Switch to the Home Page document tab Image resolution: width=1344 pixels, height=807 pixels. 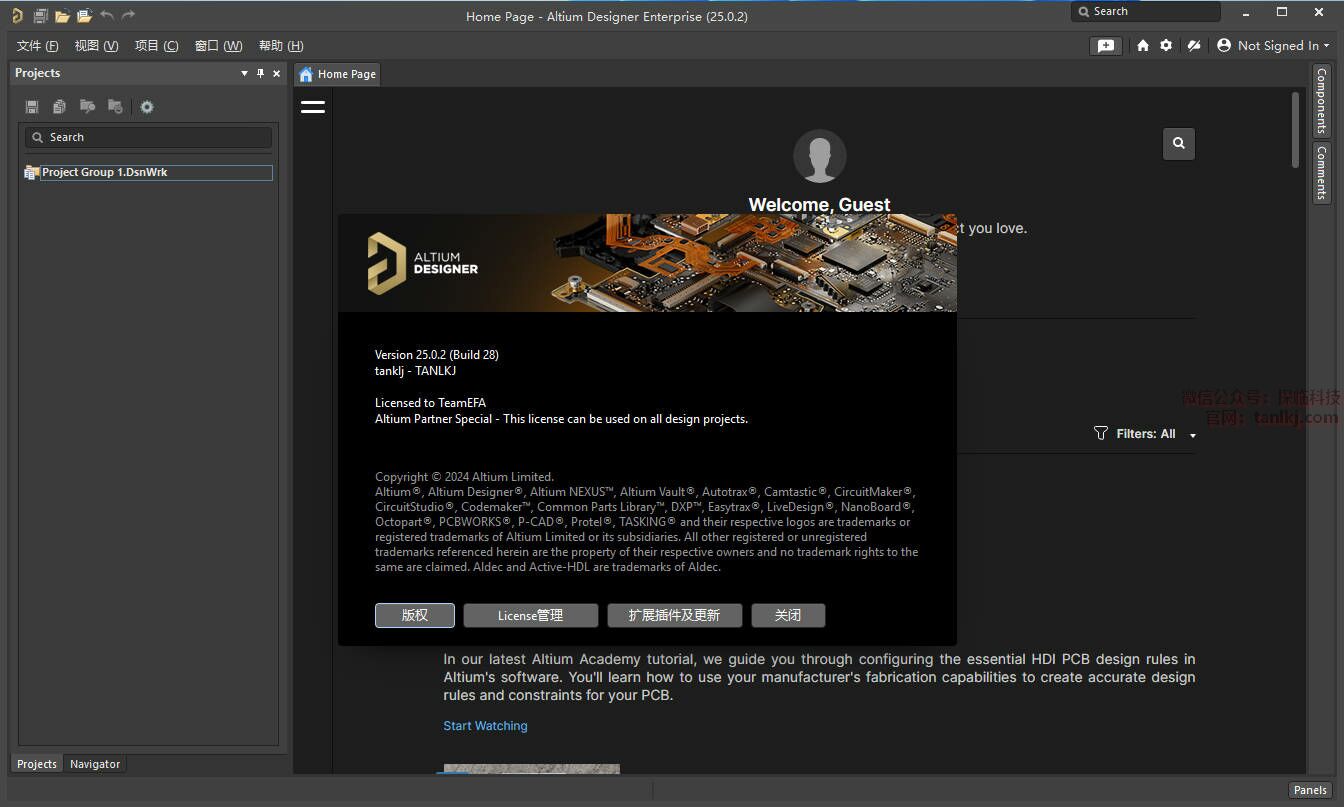click(338, 74)
